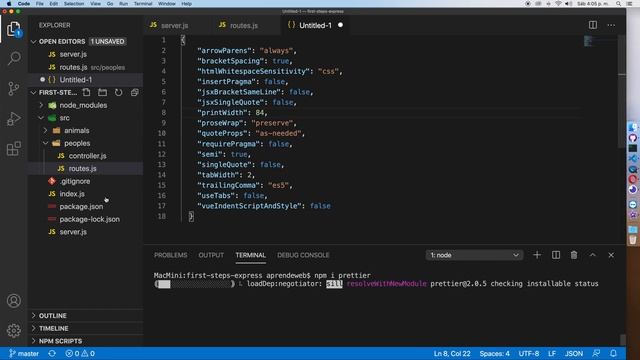Click 'JSON' language mode selector
640x360 pixels.
574,353
